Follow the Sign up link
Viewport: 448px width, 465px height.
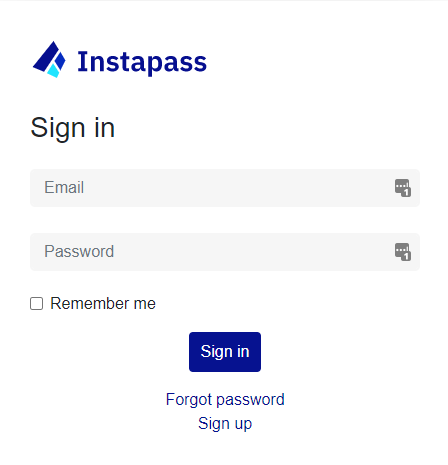pyautogui.click(x=225, y=424)
